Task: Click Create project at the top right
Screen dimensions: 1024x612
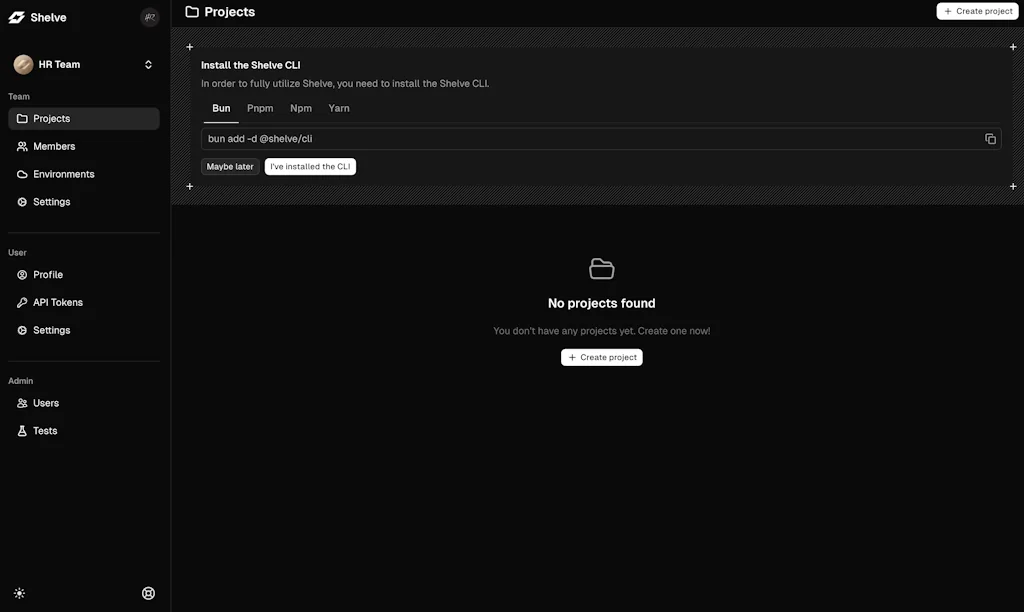Action: pyautogui.click(x=977, y=11)
